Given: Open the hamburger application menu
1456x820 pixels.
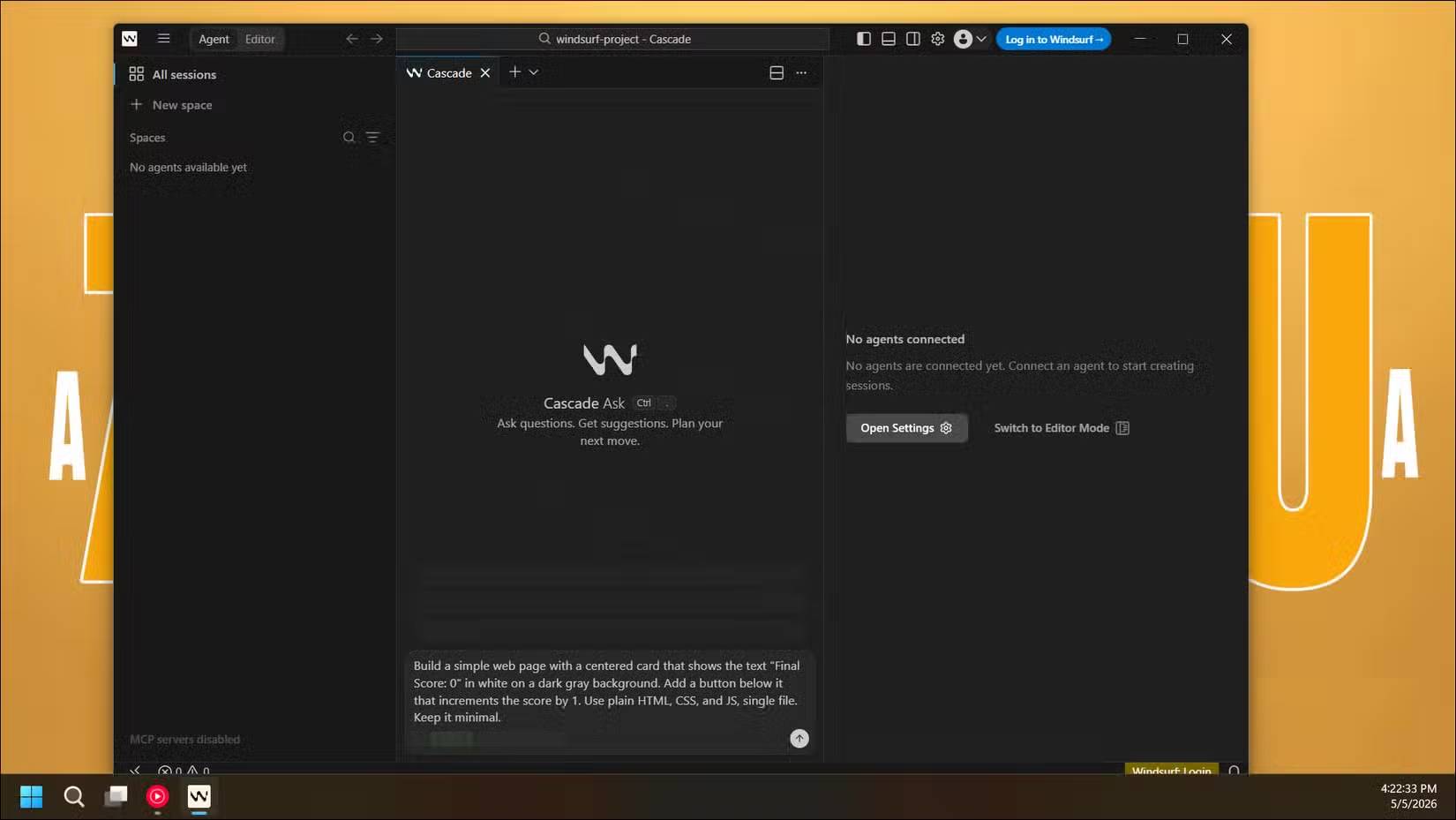Looking at the screenshot, I should click(x=163, y=38).
